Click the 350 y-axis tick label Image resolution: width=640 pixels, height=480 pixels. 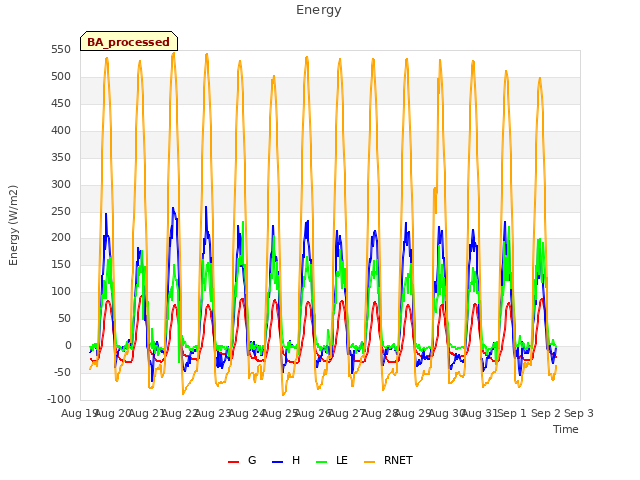coord(61,158)
